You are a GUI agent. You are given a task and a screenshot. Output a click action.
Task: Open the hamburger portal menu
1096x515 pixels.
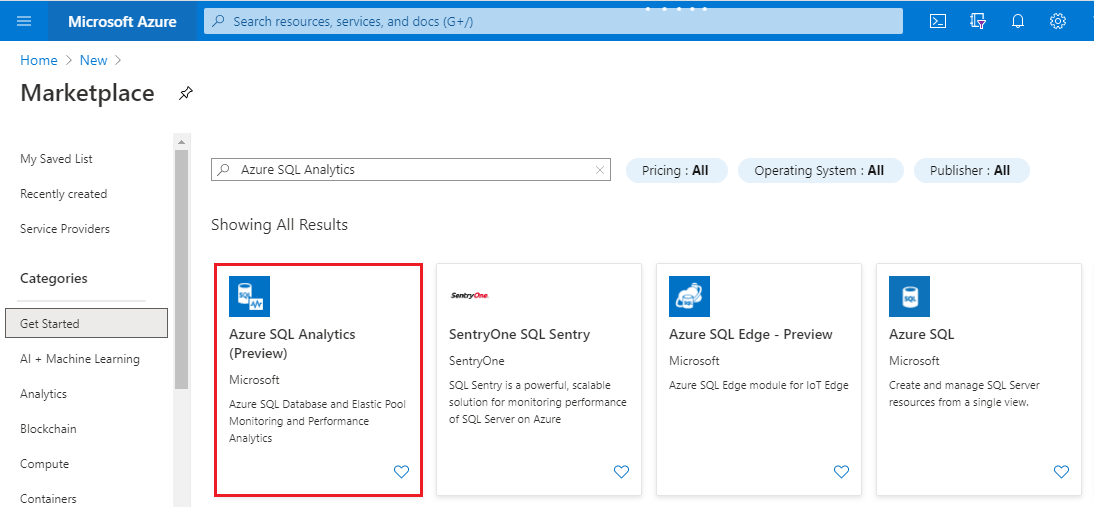coord(25,21)
